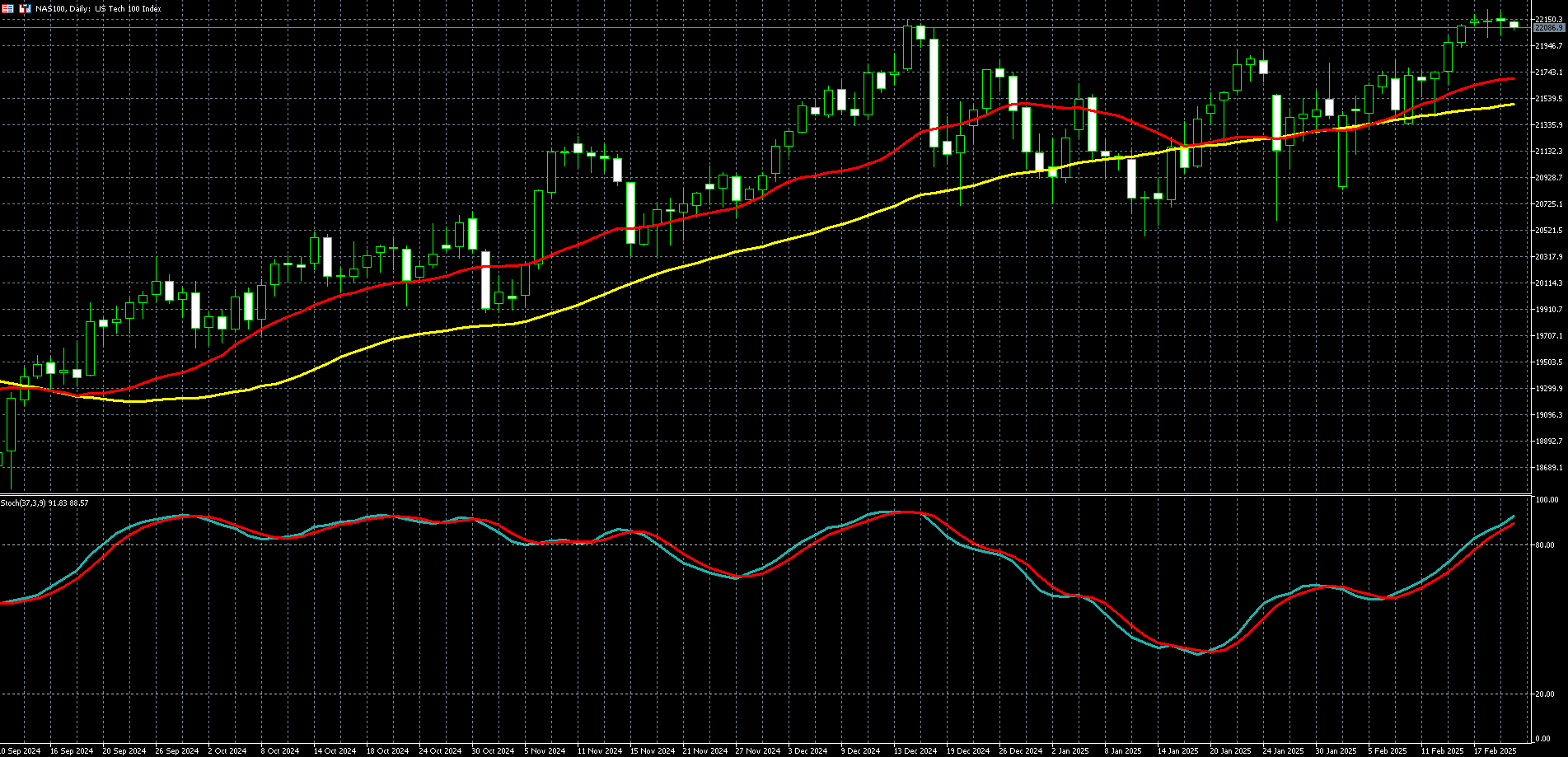Click the 19503.5 price axis label

point(1549,362)
